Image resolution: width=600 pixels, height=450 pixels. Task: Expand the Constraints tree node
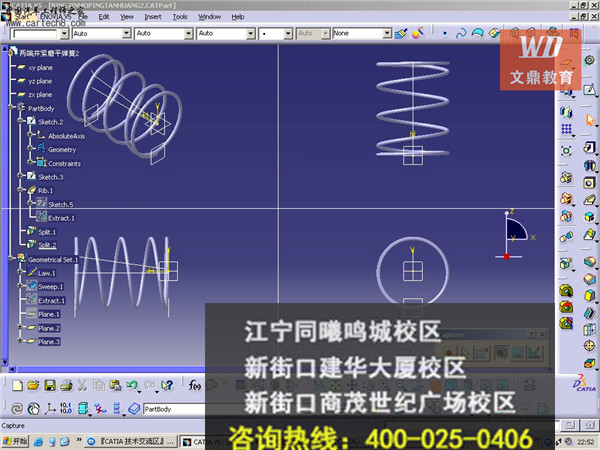pyautogui.click(x=29, y=163)
